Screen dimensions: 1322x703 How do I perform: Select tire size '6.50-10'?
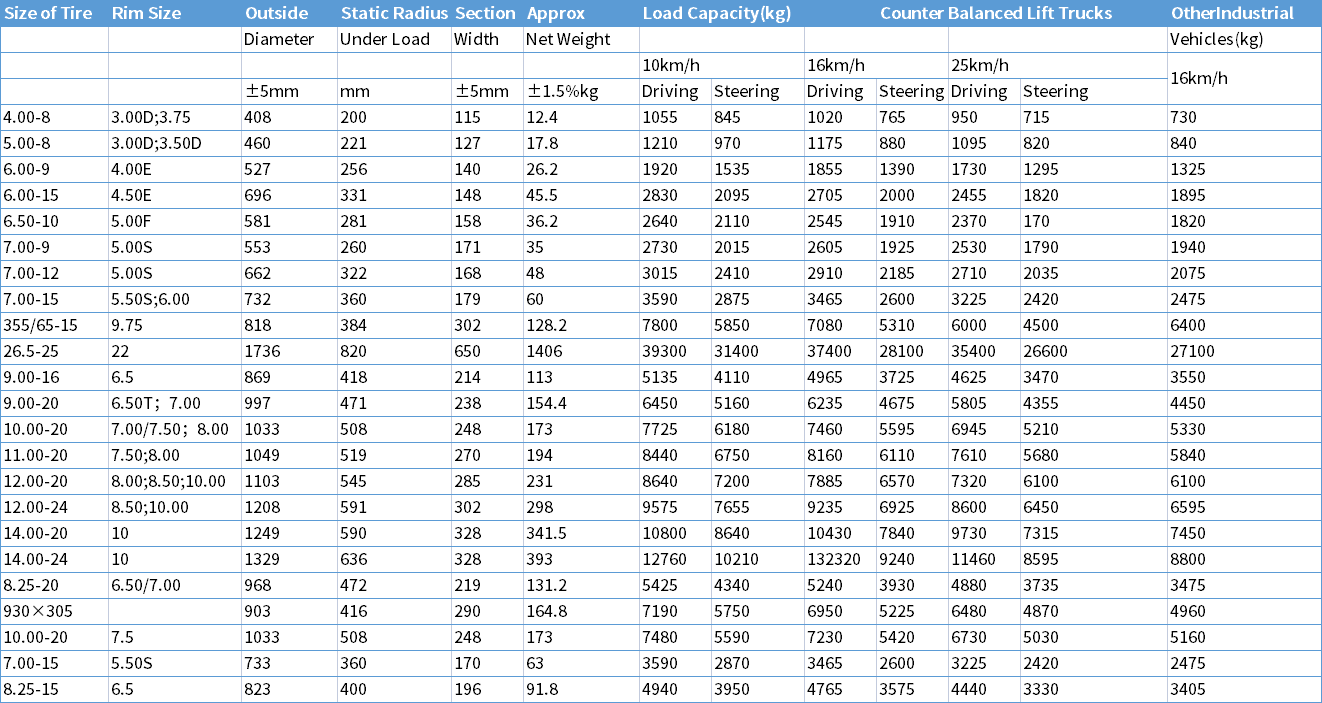30,222
